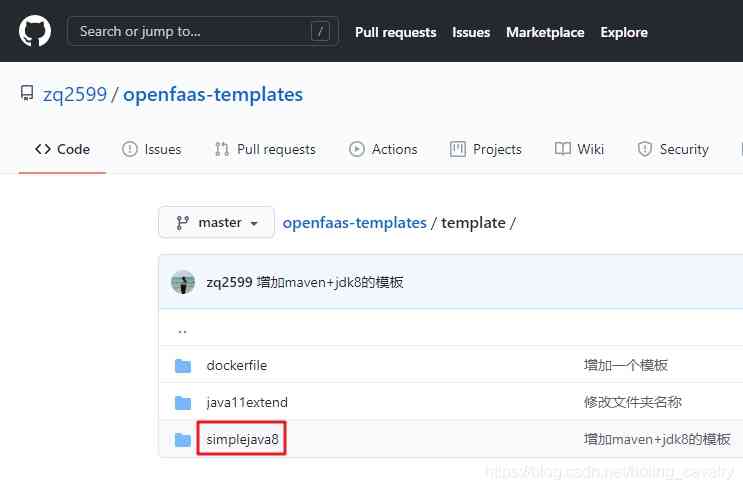Click the GitHub octocat logo
Image resolution: width=743 pixels, height=490 pixels.
coord(35,31)
